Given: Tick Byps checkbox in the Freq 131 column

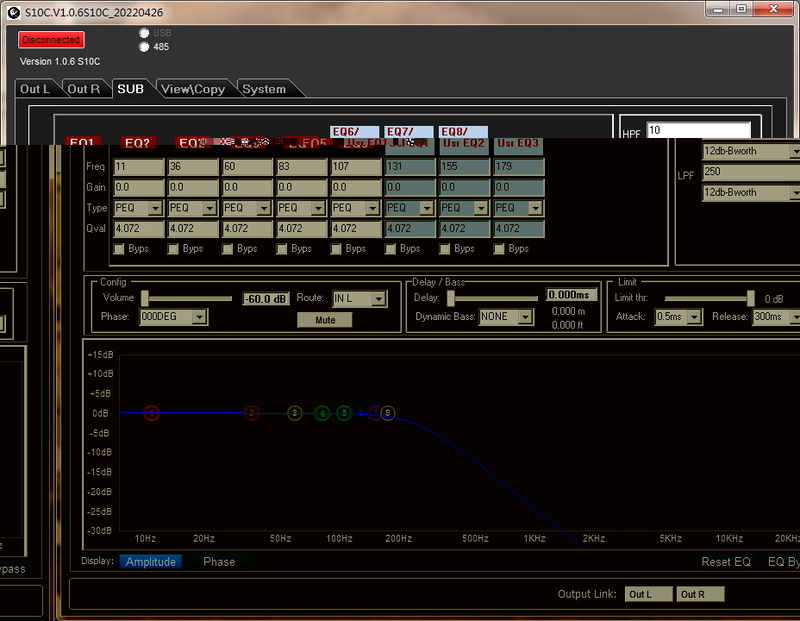Looking at the screenshot, I should coord(390,249).
